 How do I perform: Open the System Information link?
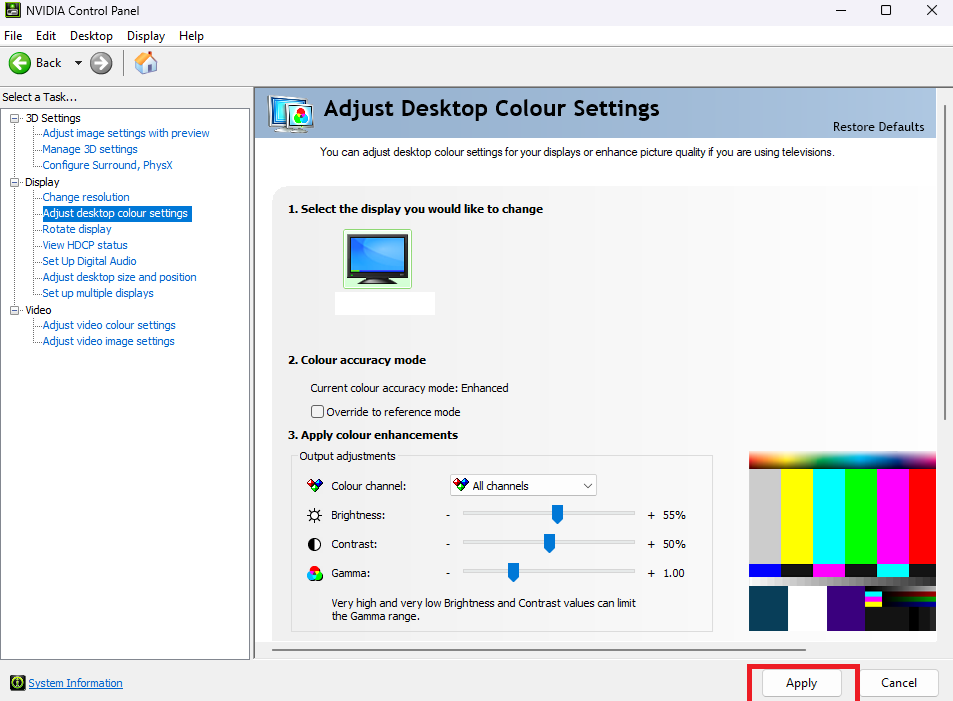tap(75, 683)
